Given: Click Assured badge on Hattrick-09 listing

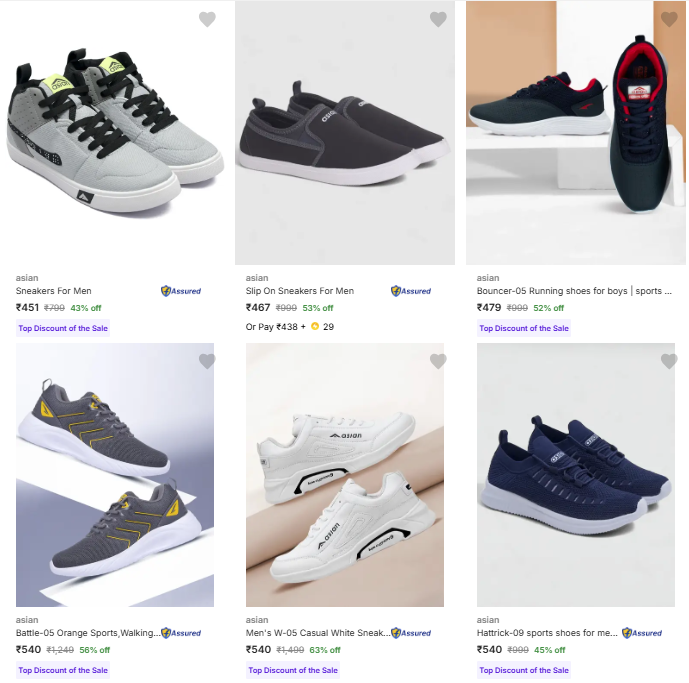Looking at the screenshot, I should pos(642,633).
